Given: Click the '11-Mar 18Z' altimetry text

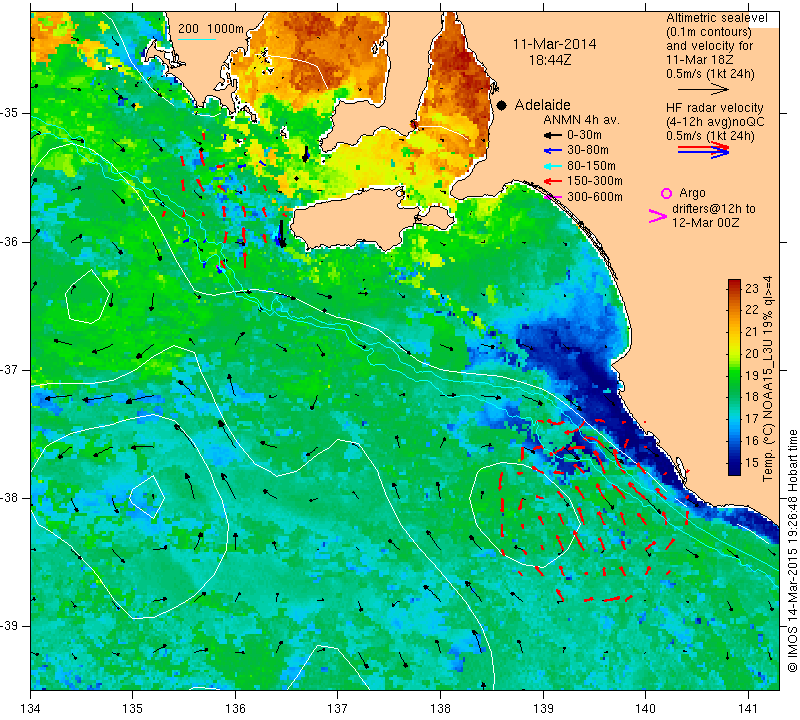Looking at the screenshot, I should click(699, 60).
